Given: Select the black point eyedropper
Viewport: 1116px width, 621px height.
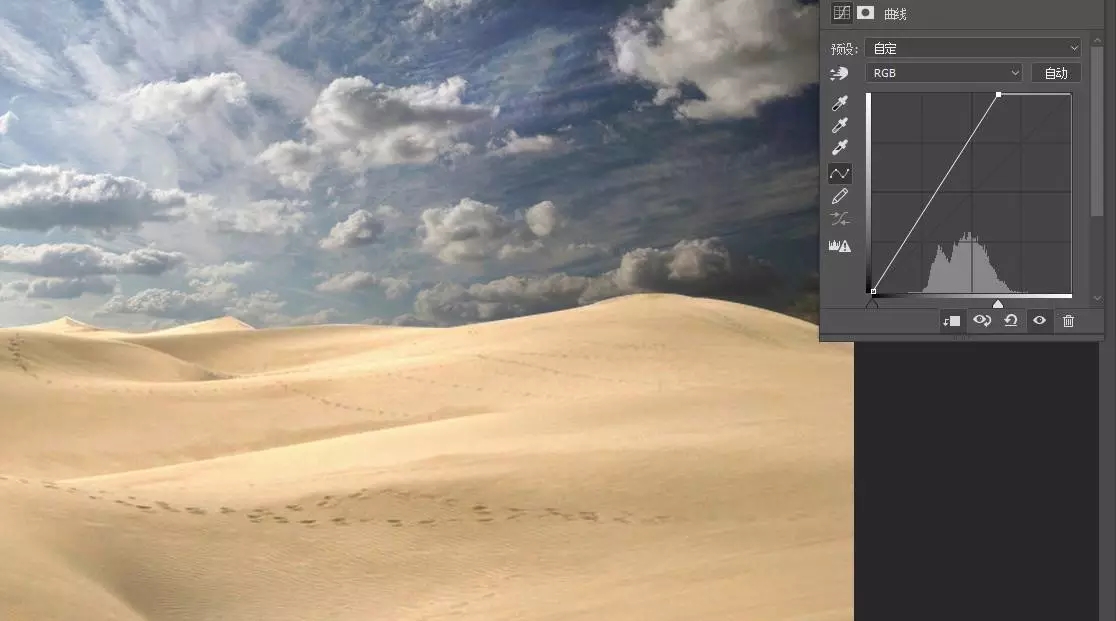Looking at the screenshot, I should [840, 104].
